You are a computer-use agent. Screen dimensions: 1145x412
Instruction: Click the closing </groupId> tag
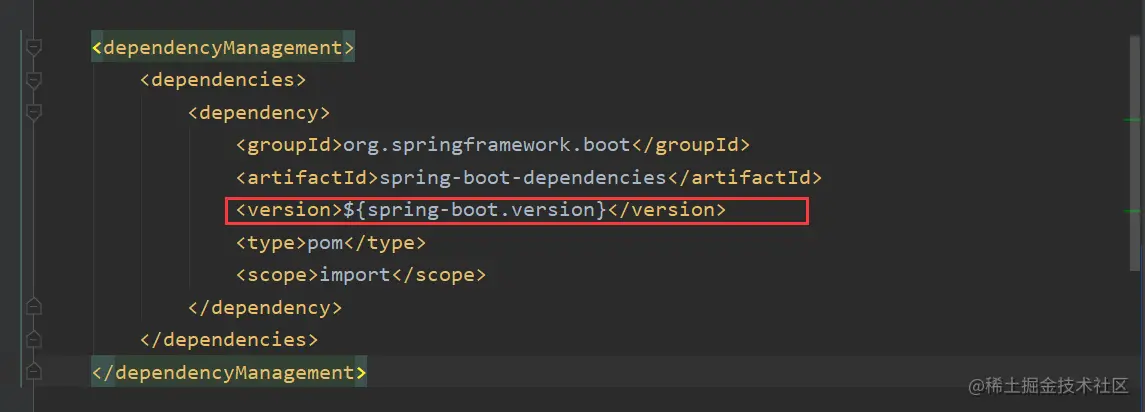point(690,145)
